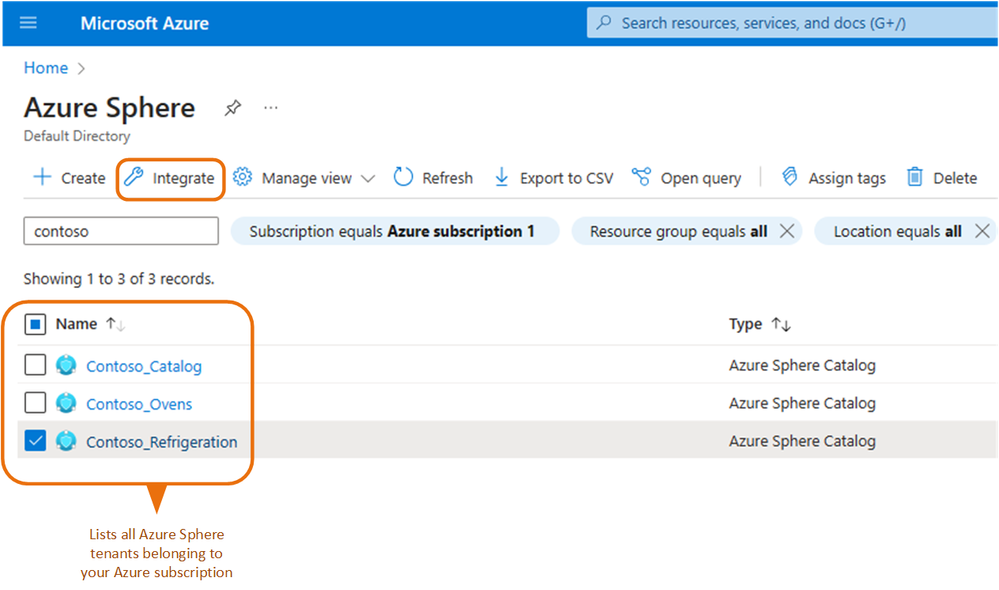
Task: Click the Assign tags icon
Action: click(790, 178)
